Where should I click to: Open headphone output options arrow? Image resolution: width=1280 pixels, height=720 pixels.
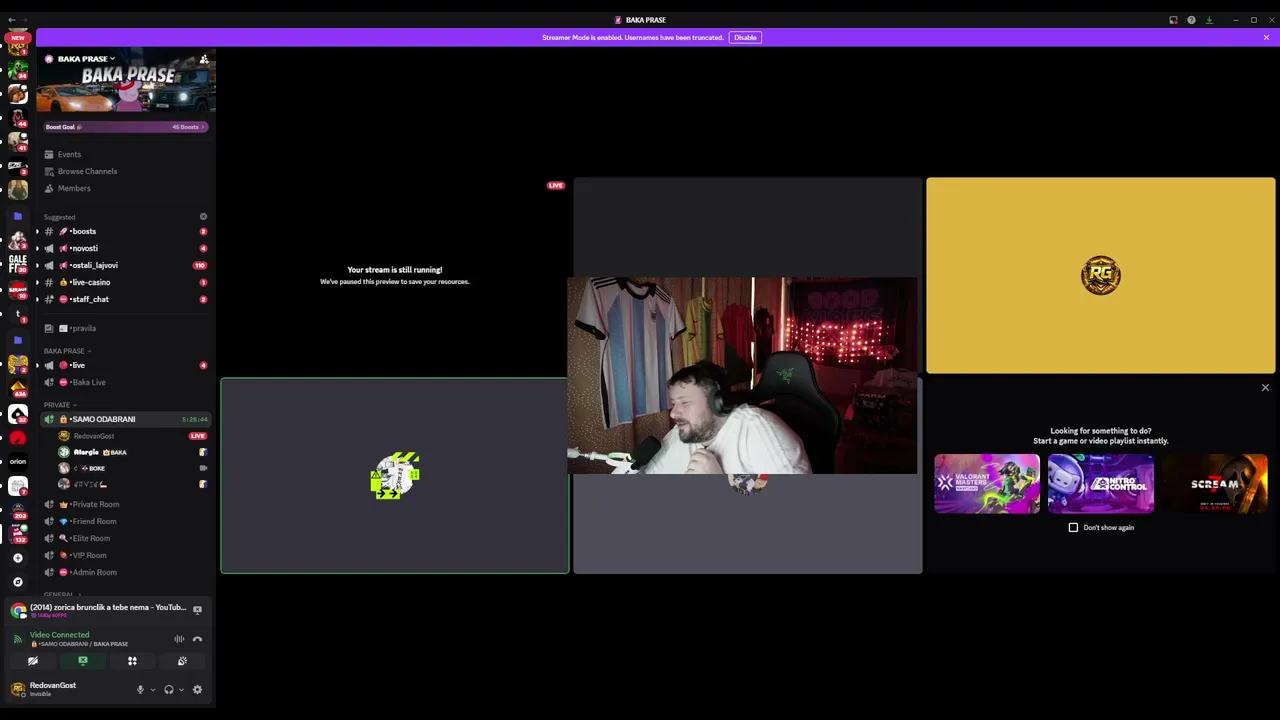pyautogui.click(x=181, y=689)
